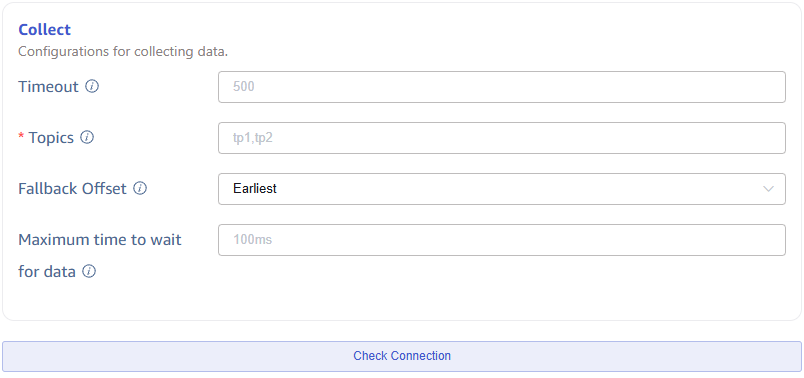Image resolution: width=804 pixels, height=378 pixels.
Task: Click the Timeout field label
Action: point(48,87)
